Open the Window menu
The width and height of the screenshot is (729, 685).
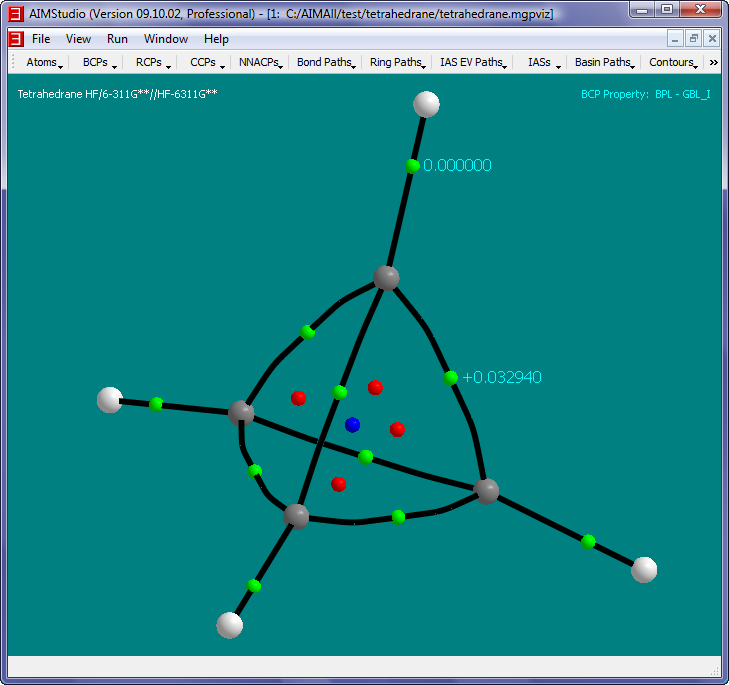166,39
